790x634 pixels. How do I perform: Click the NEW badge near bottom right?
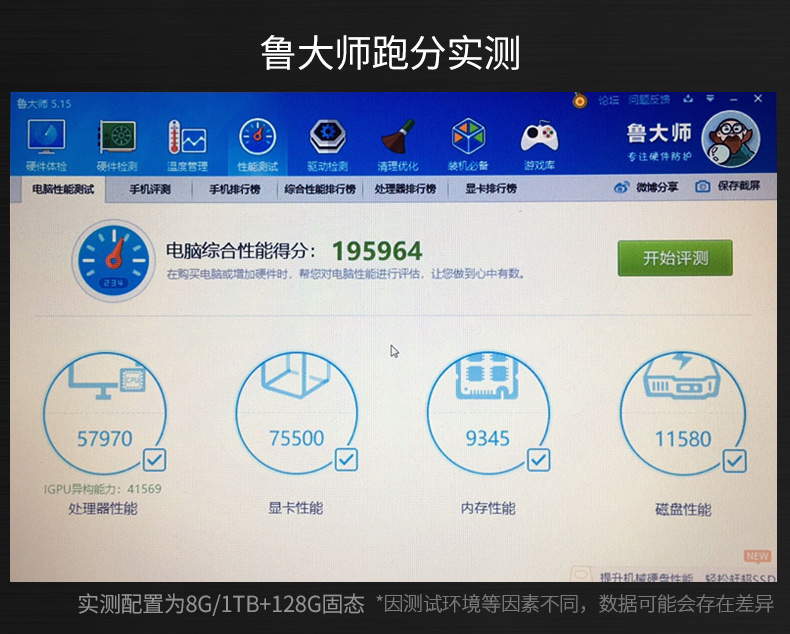point(757,556)
